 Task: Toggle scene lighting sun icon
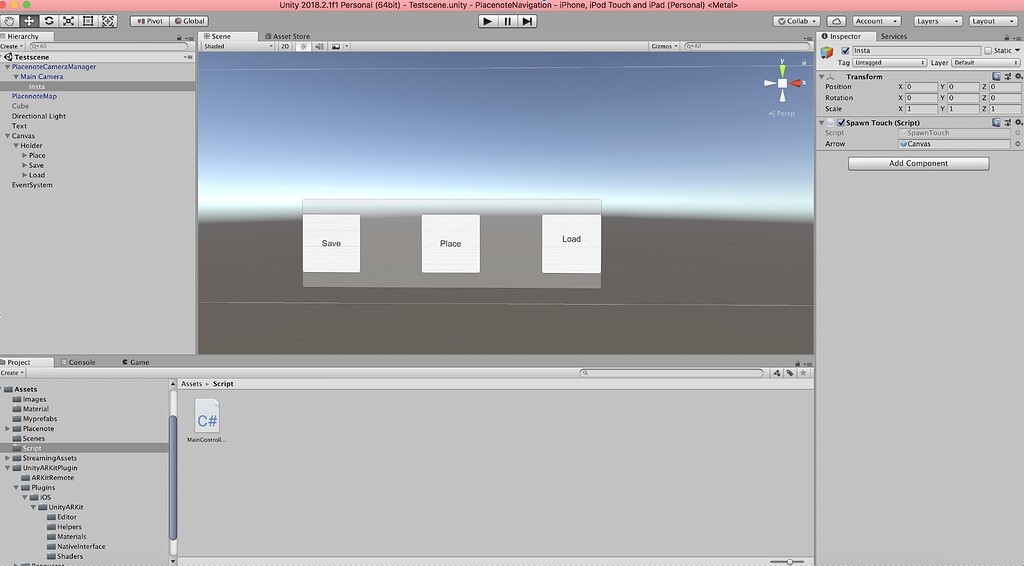coord(303,46)
